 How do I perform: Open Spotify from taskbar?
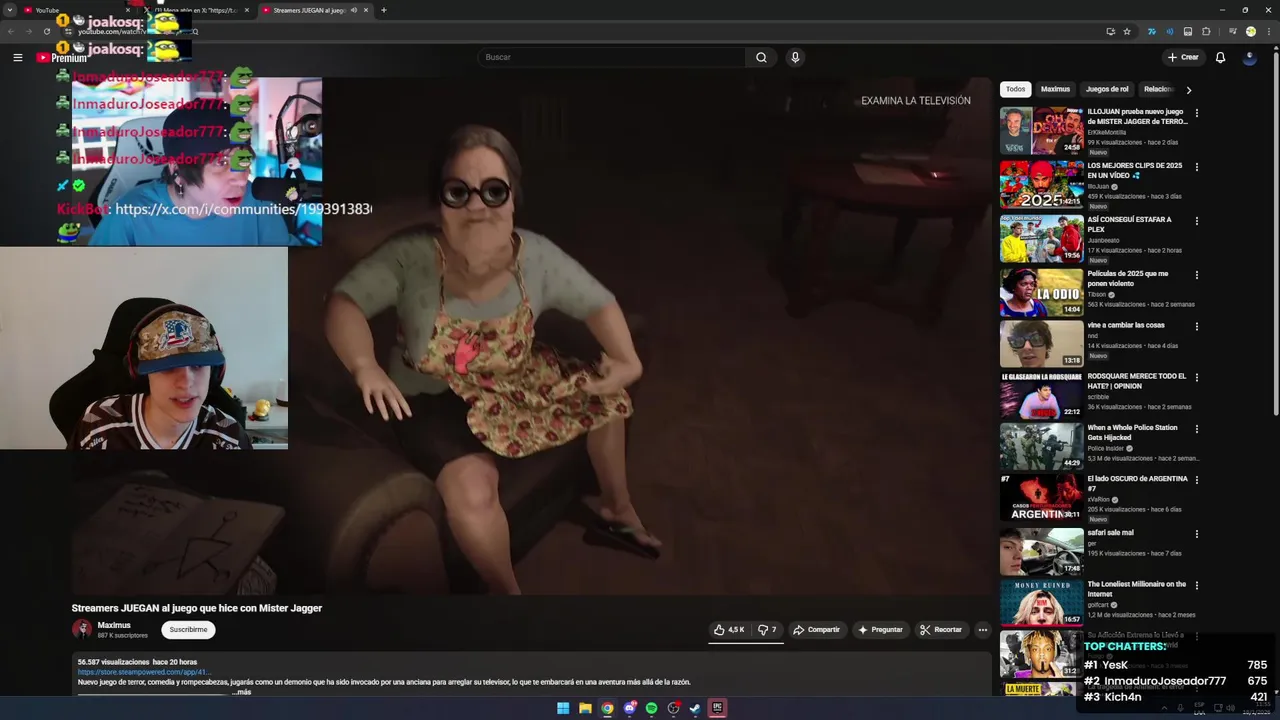[x=651, y=708]
